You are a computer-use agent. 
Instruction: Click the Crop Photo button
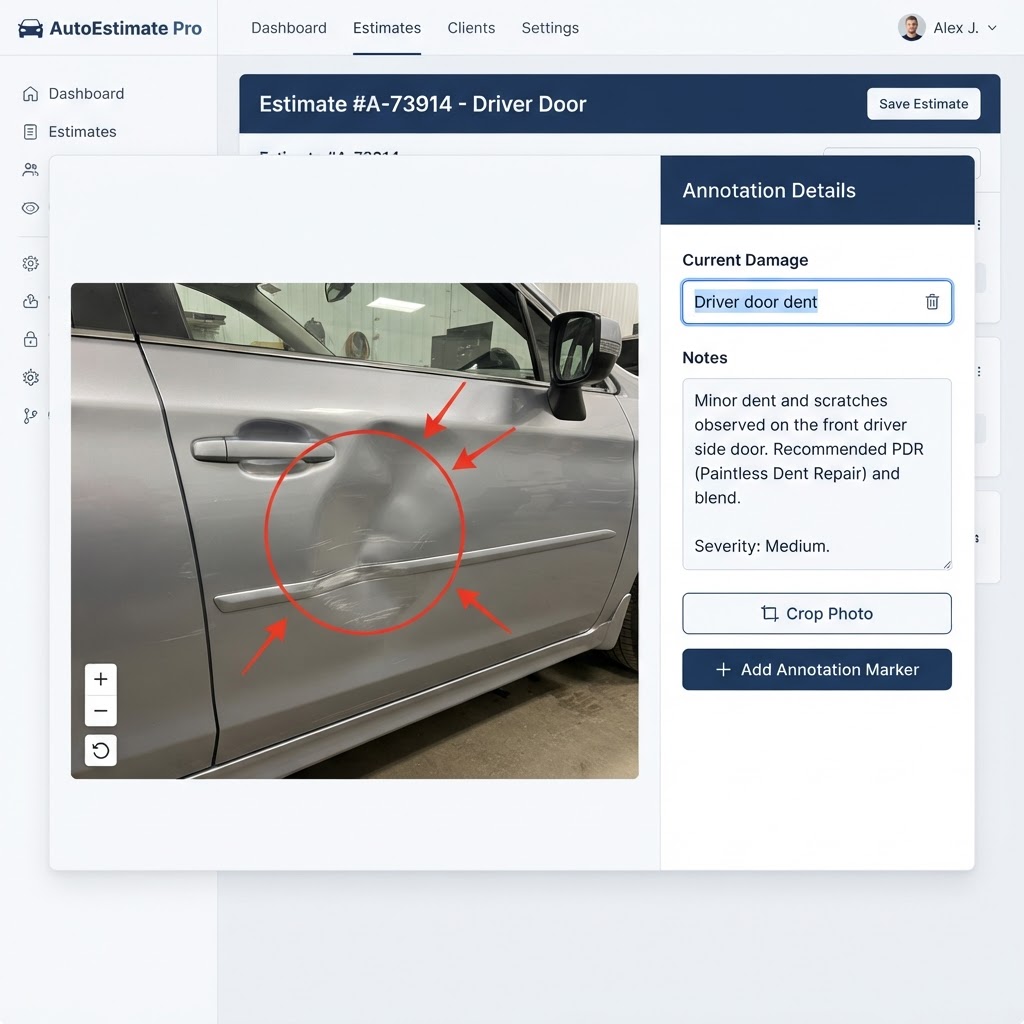point(816,613)
